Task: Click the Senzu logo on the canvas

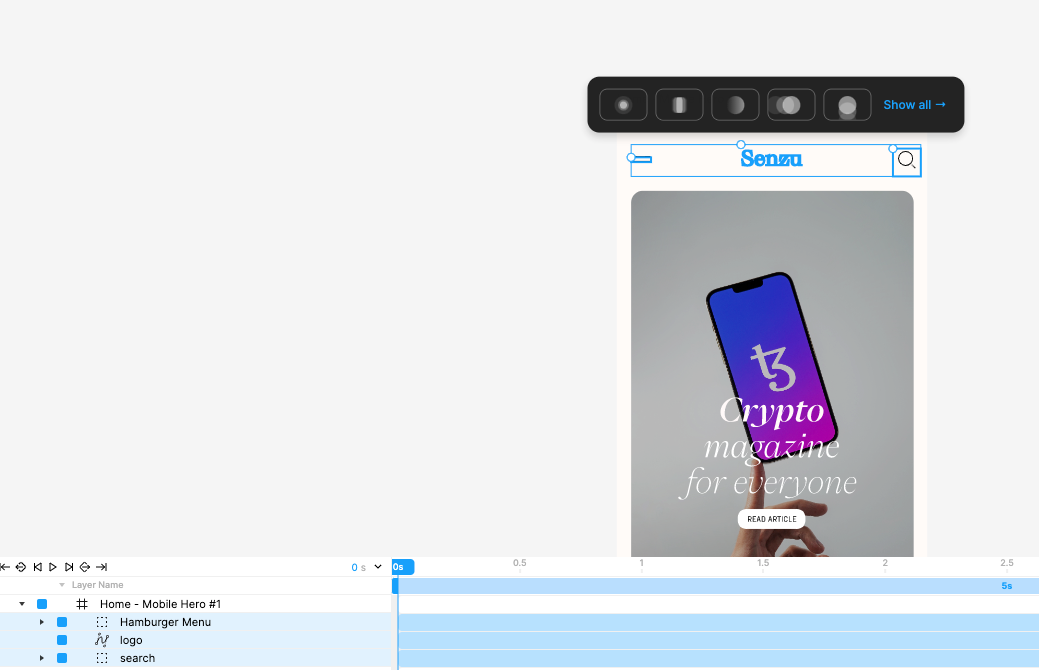Action: (771, 158)
